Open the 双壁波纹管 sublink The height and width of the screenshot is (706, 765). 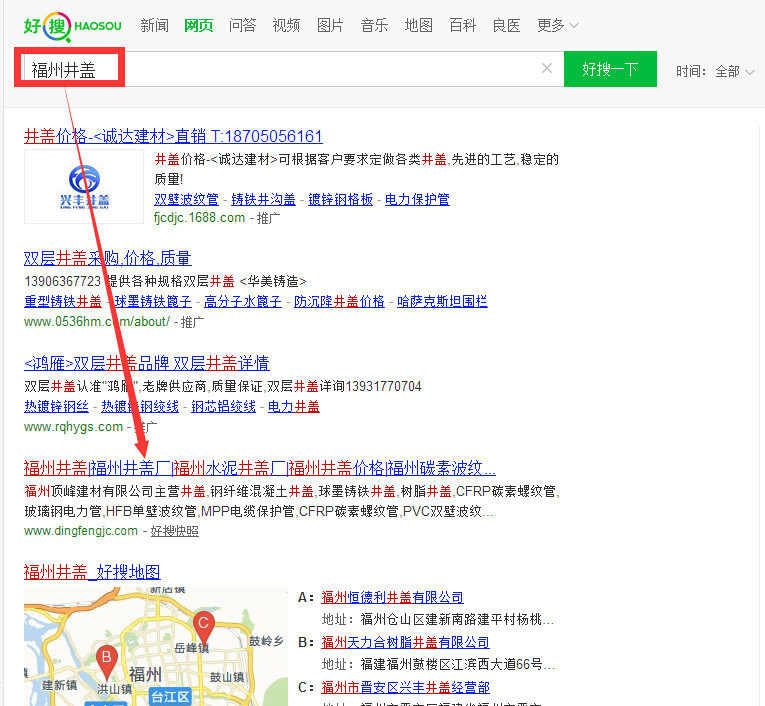(186, 199)
